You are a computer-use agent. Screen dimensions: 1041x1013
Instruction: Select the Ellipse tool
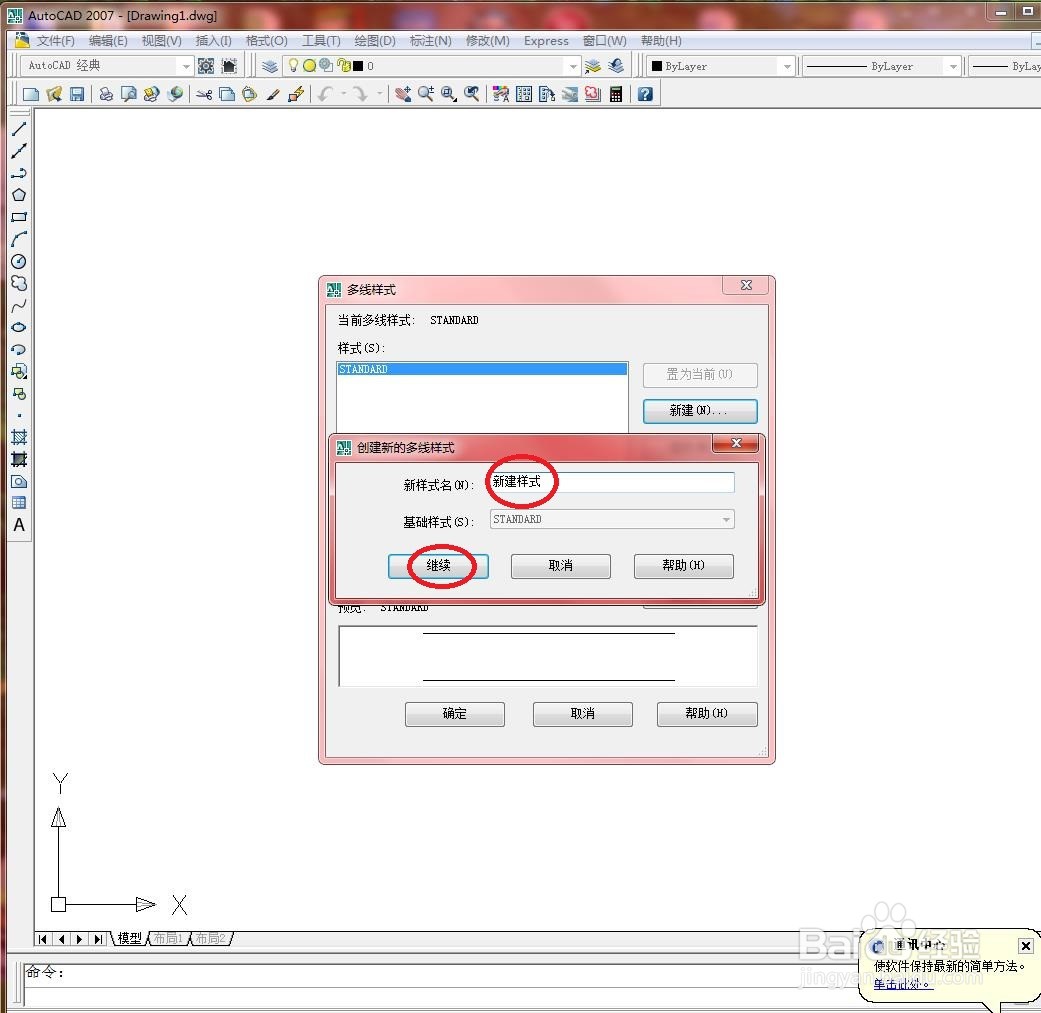pyautogui.click(x=19, y=327)
